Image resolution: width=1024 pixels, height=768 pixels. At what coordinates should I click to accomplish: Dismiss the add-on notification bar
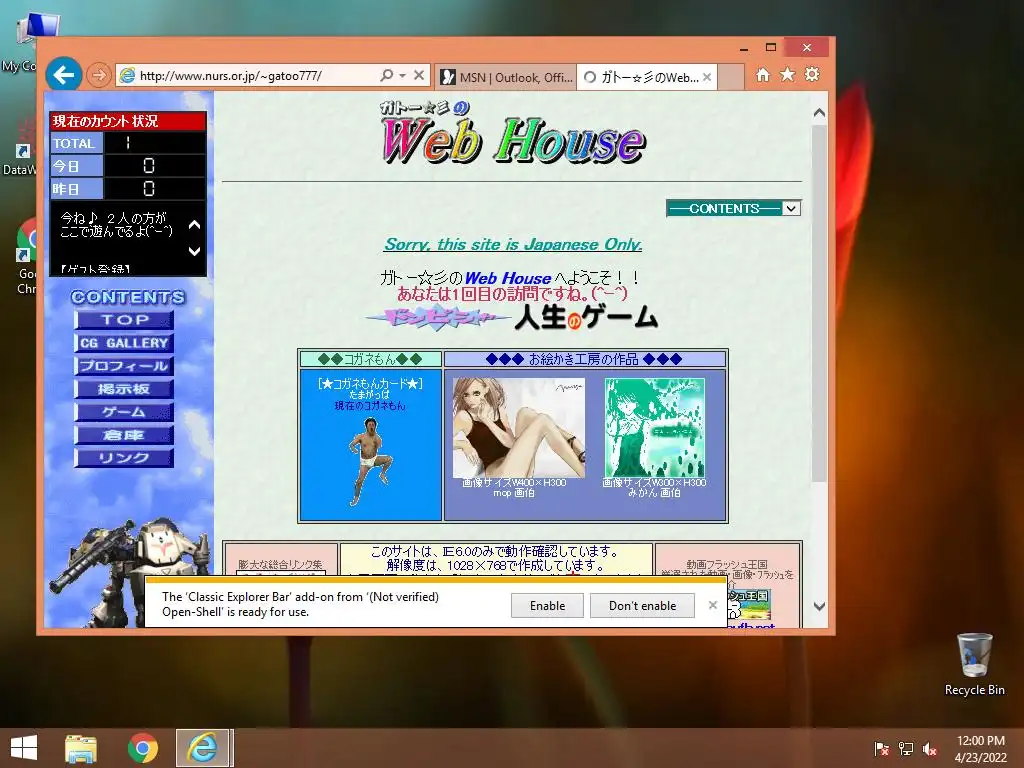[x=712, y=605]
